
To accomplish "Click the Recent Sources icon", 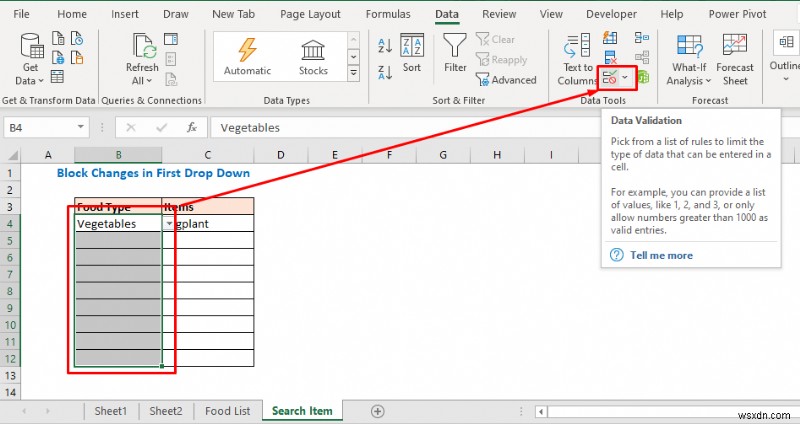I will point(77,38).
